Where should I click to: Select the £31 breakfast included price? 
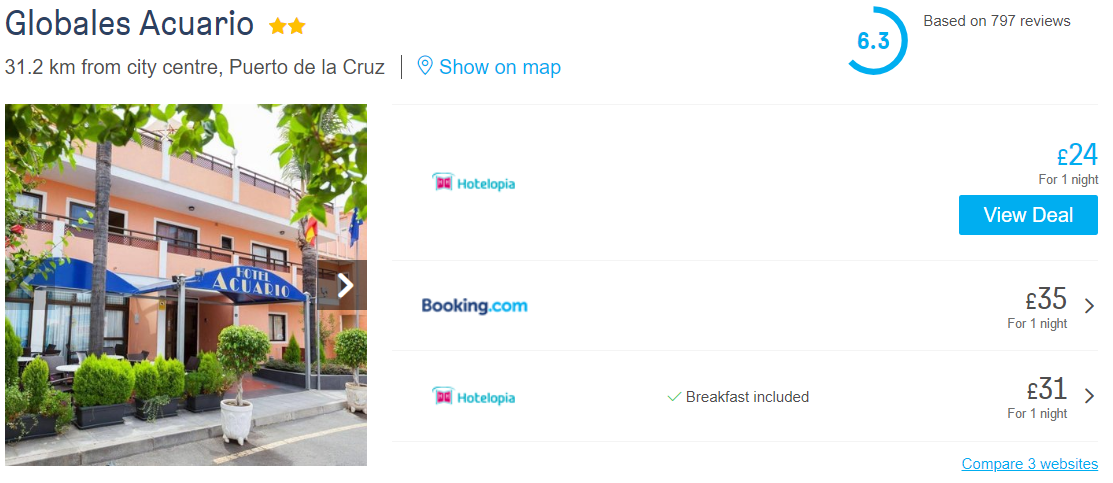pyautogui.click(x=1046, y=389)
